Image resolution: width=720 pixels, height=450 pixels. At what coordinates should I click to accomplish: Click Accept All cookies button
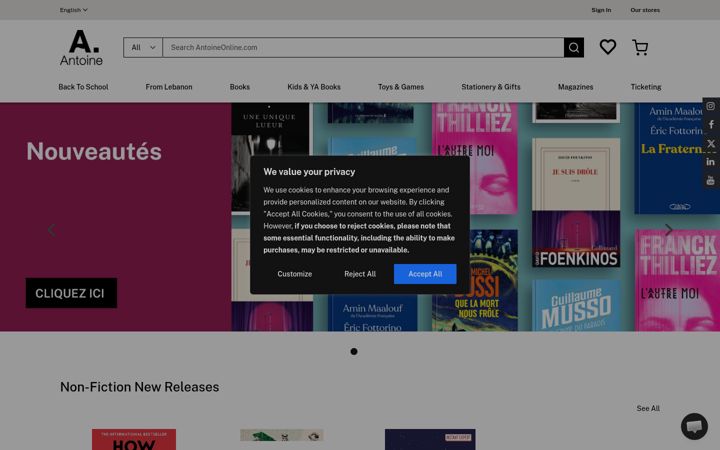point(425,274)
